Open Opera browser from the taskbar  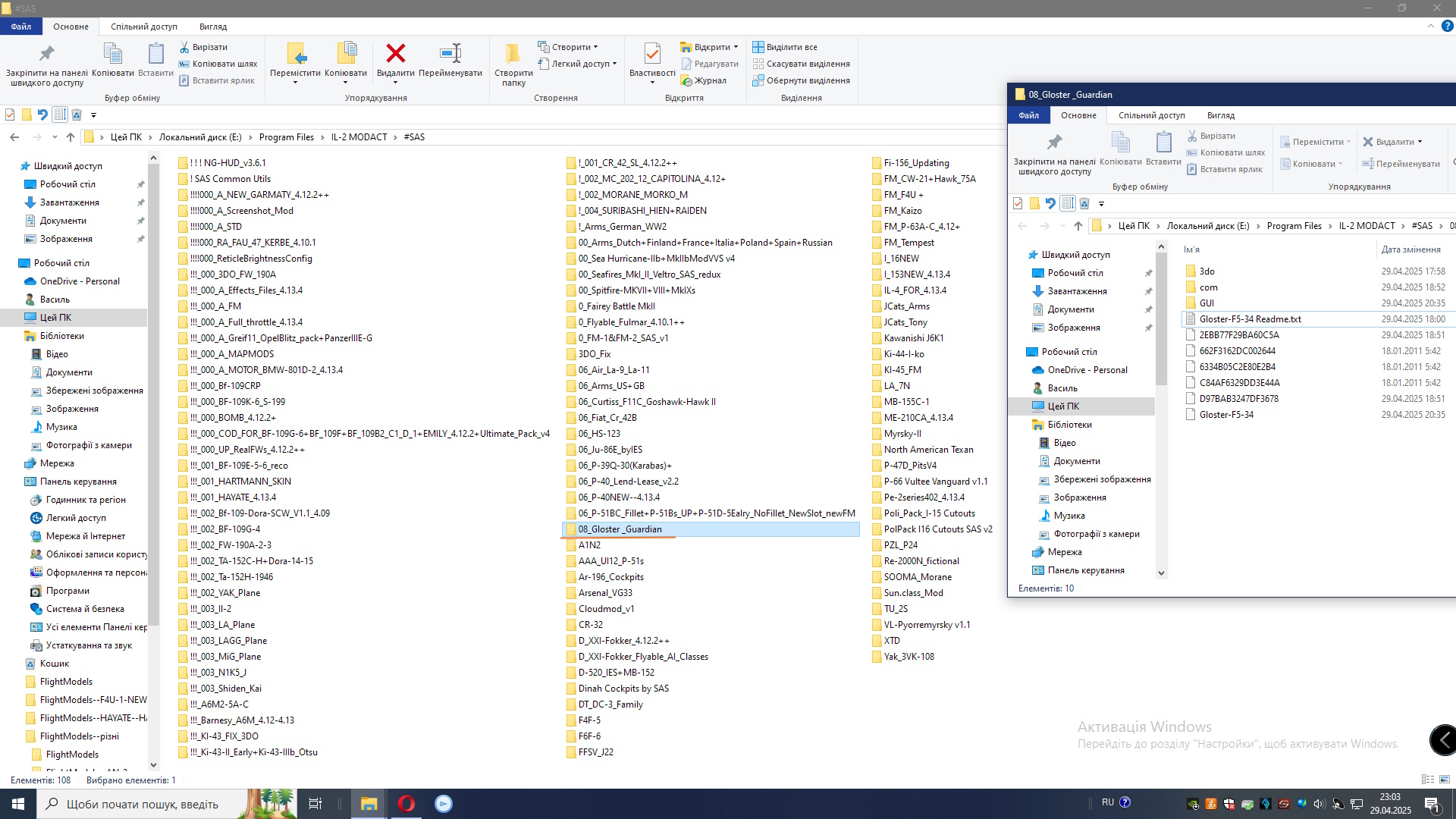click(x=406, y=804)
